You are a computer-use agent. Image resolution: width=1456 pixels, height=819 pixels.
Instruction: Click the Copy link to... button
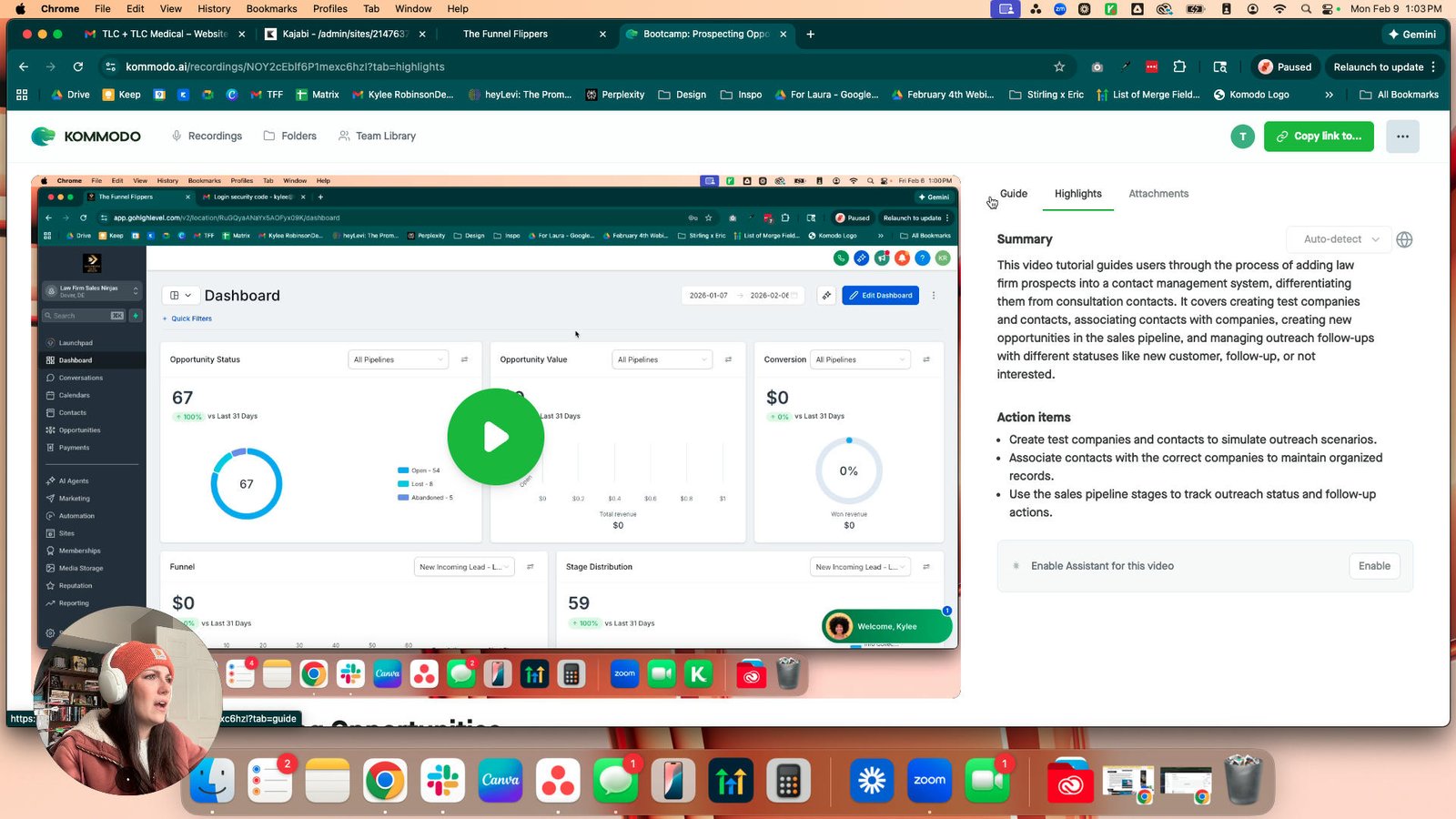1319,136
